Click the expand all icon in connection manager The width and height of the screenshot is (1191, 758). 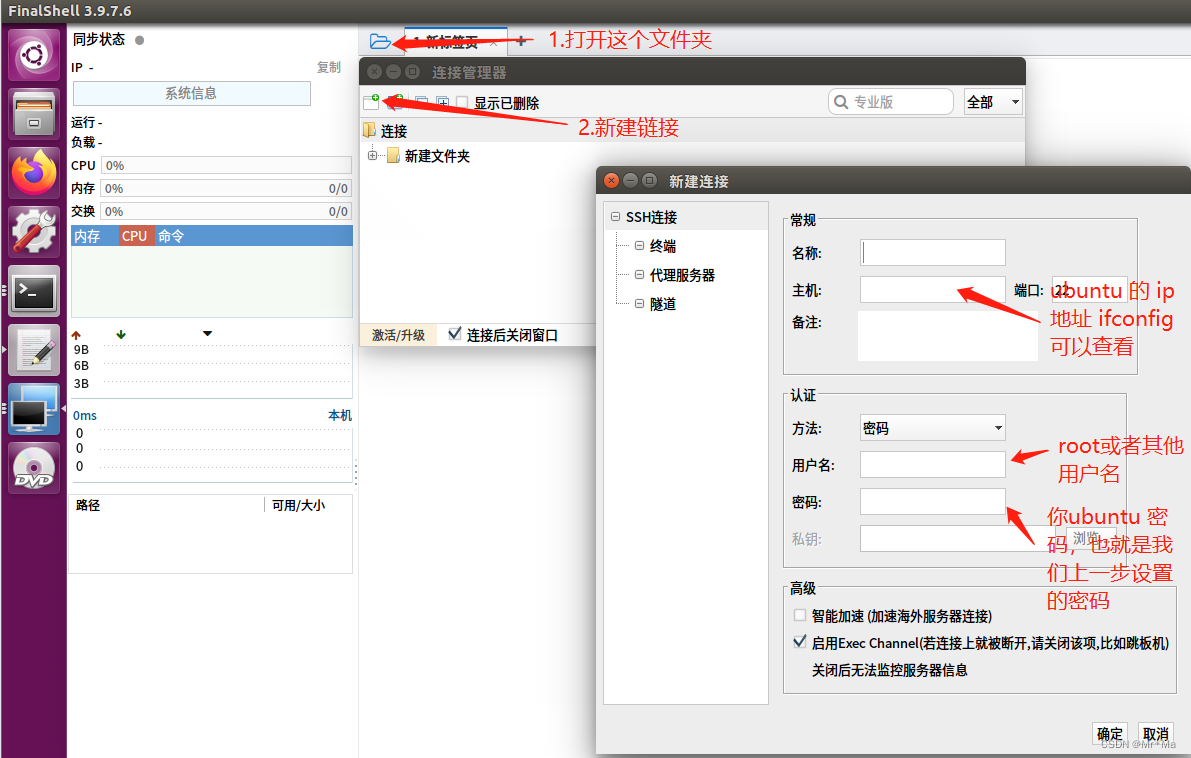click(x=442, y=102)
